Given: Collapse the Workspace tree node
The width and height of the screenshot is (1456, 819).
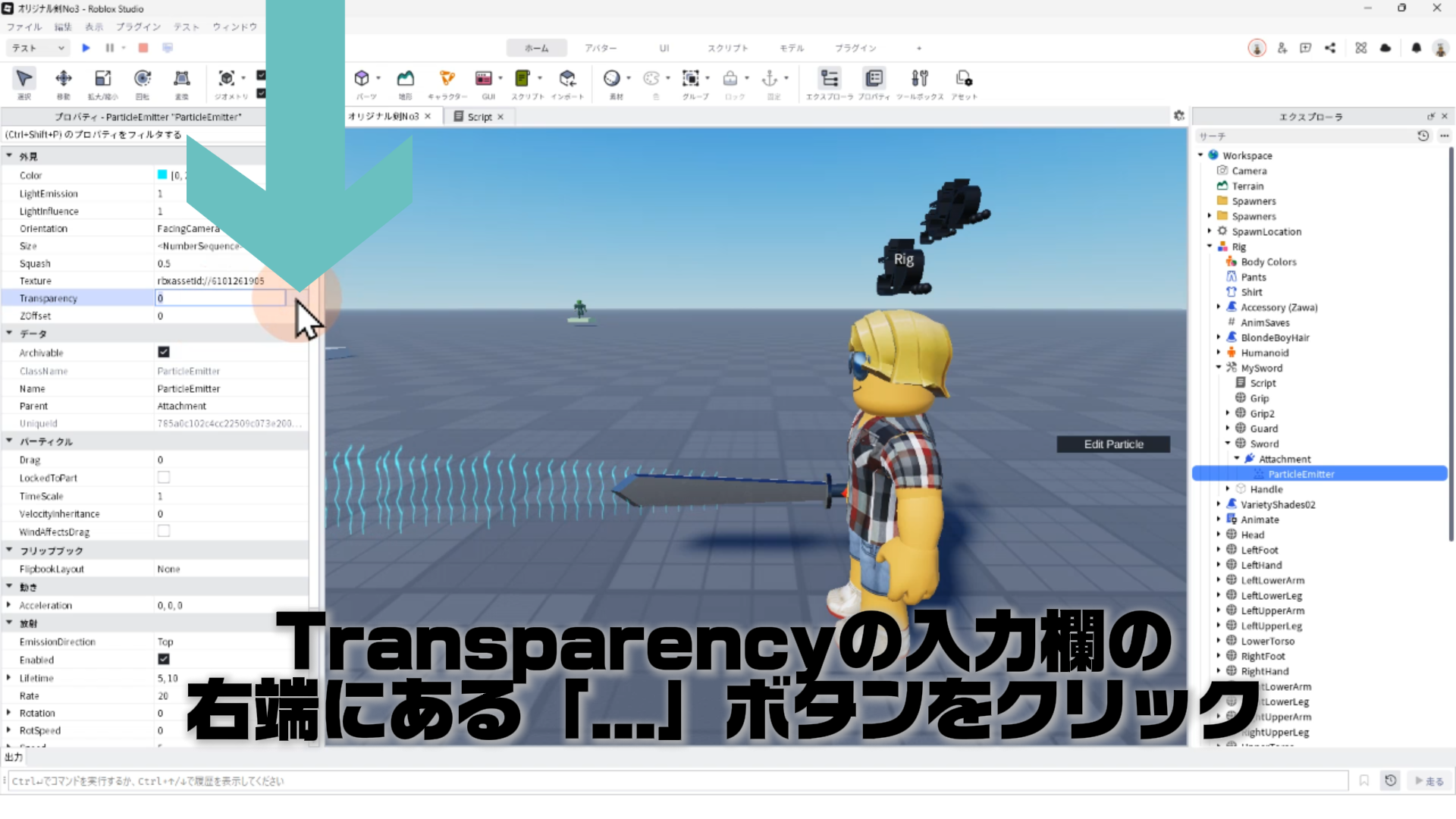Looking at the screenshot, I should [x=1200, y=155].
